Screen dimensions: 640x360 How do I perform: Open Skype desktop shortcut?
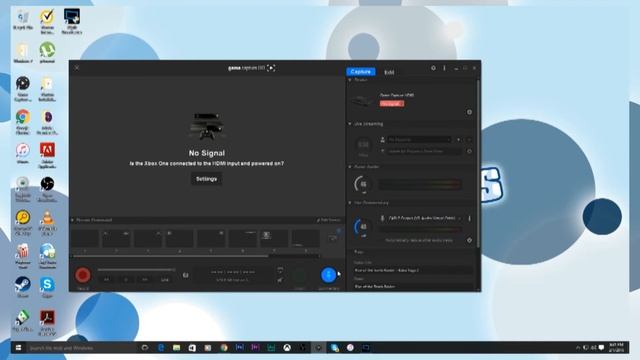[47, 287]
